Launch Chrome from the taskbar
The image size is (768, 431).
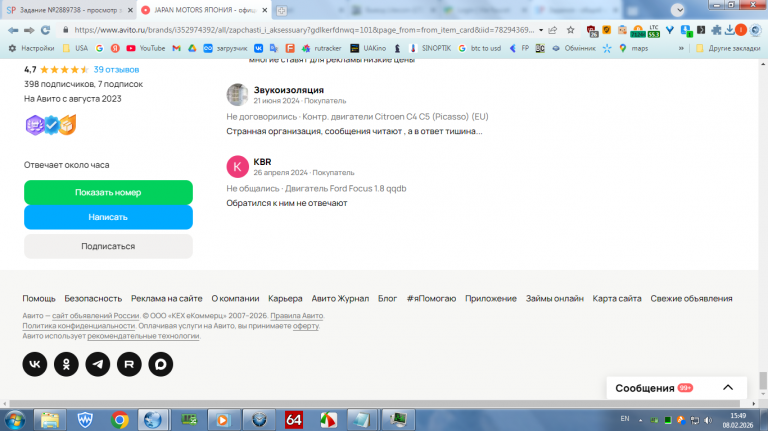(x=120, y=420)
